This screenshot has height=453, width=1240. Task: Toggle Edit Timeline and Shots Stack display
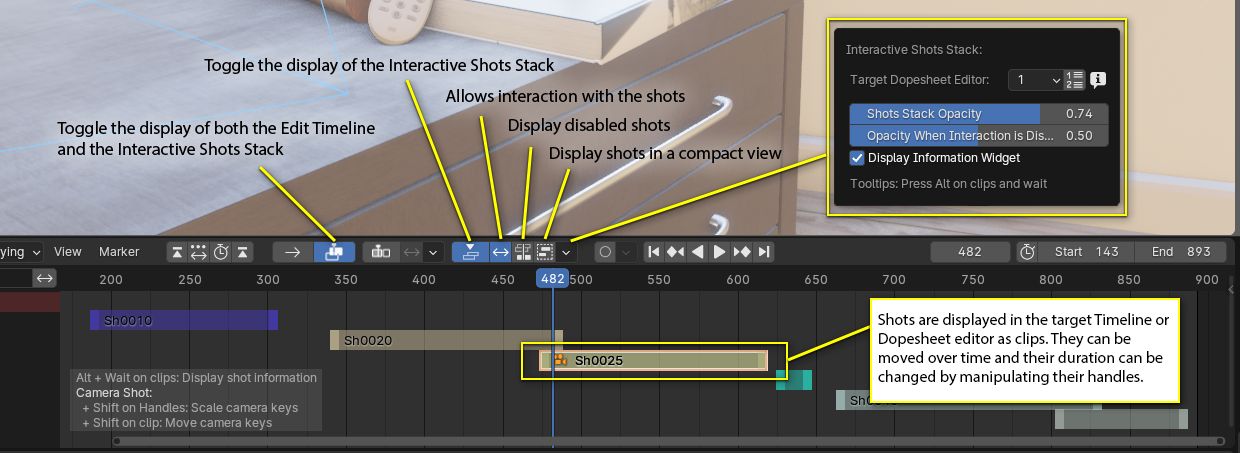(x=334, y=252)
